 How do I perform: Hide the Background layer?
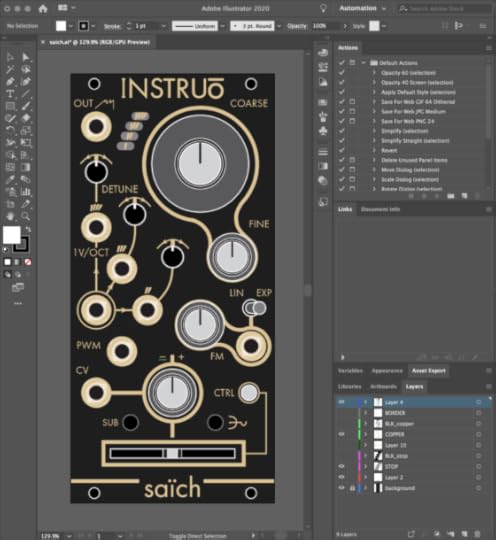click(x=341, y=488)
